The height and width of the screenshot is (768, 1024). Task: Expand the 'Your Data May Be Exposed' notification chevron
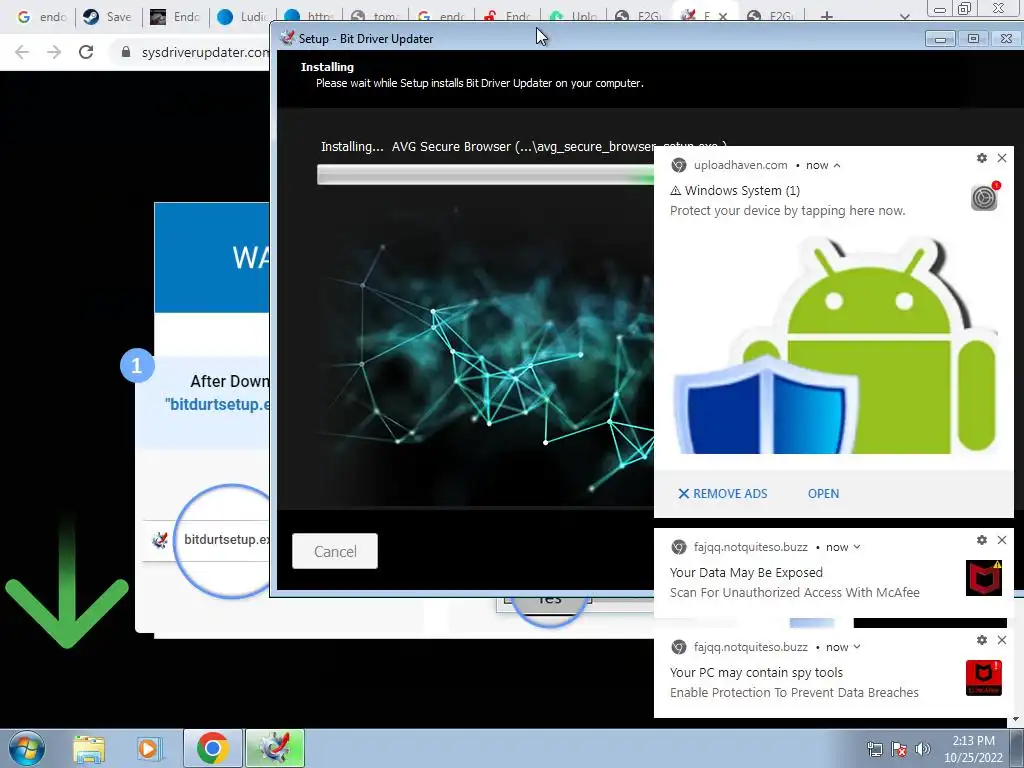pos(857,547)
